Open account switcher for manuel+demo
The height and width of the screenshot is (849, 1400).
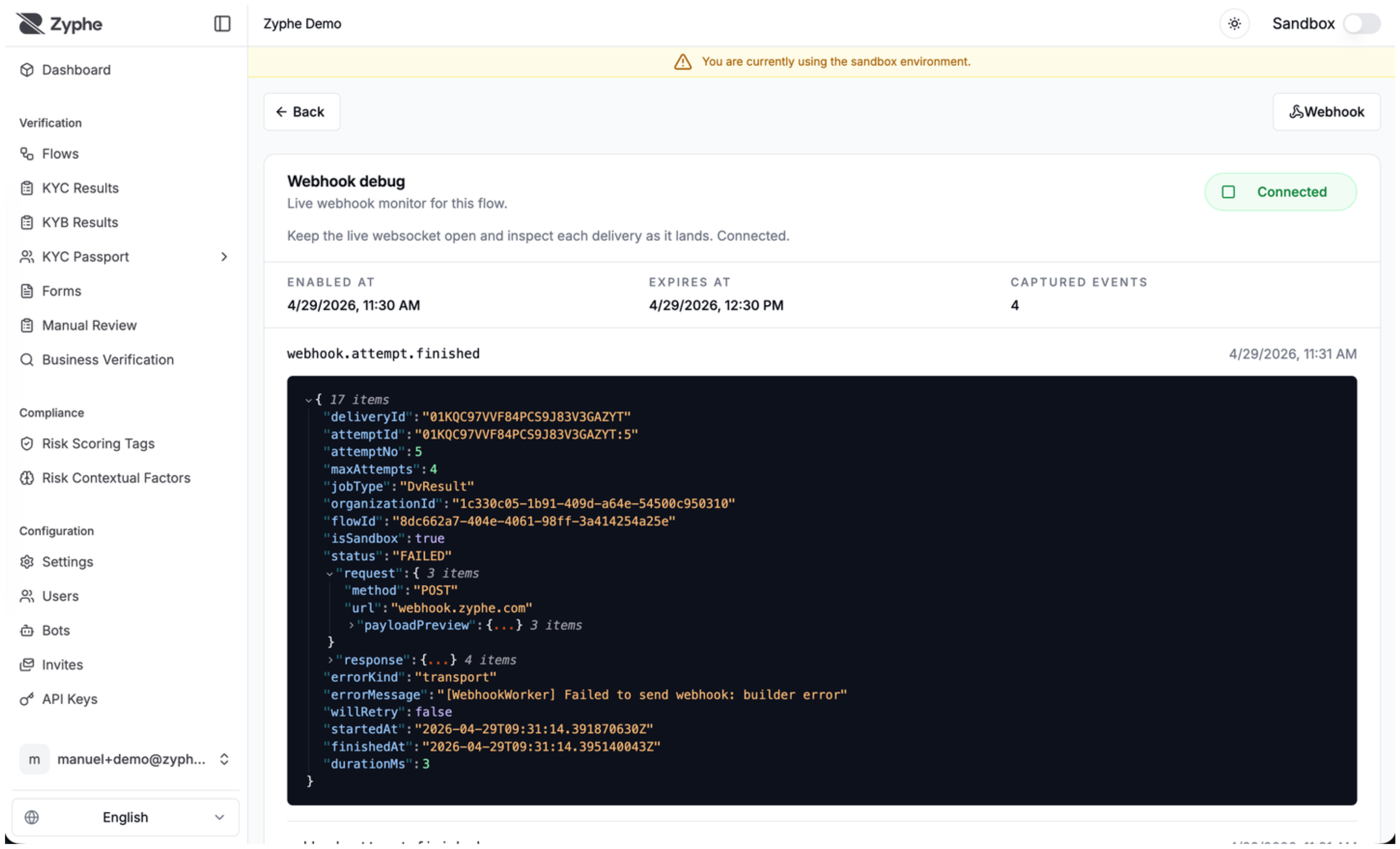pos(126,760)
